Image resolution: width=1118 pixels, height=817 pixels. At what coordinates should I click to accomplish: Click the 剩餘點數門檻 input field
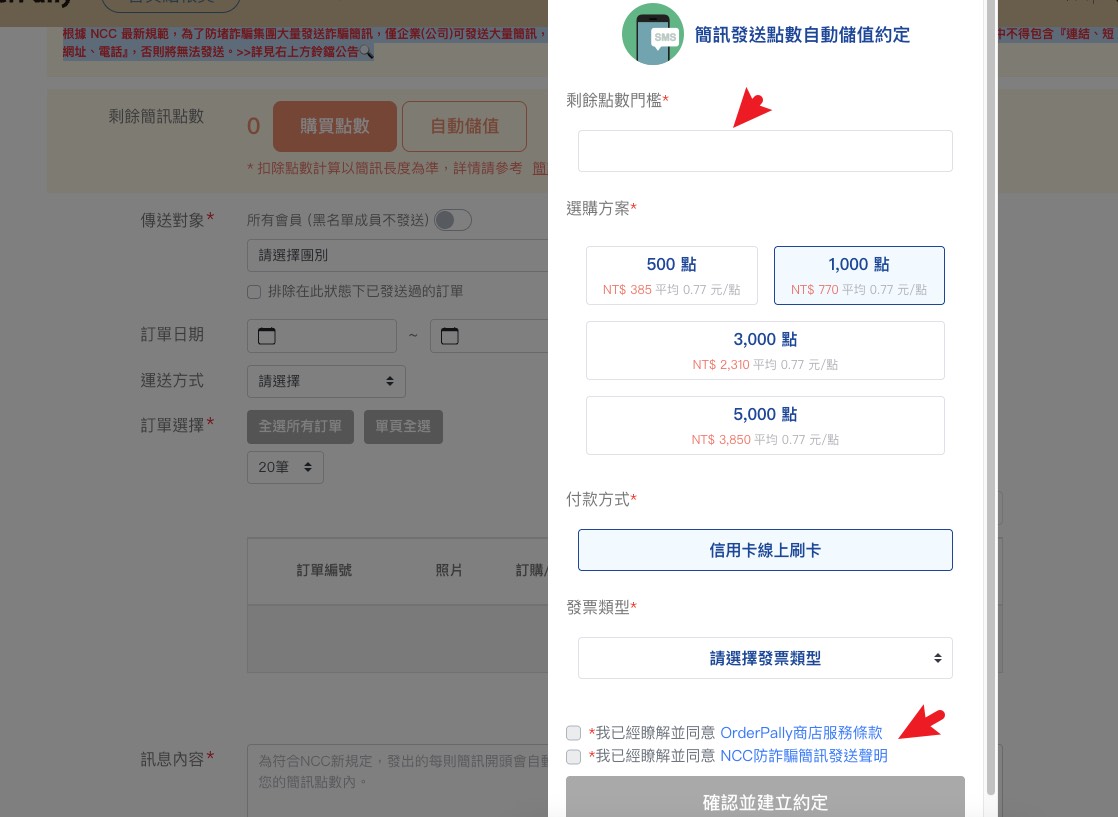tap(765, 151)
